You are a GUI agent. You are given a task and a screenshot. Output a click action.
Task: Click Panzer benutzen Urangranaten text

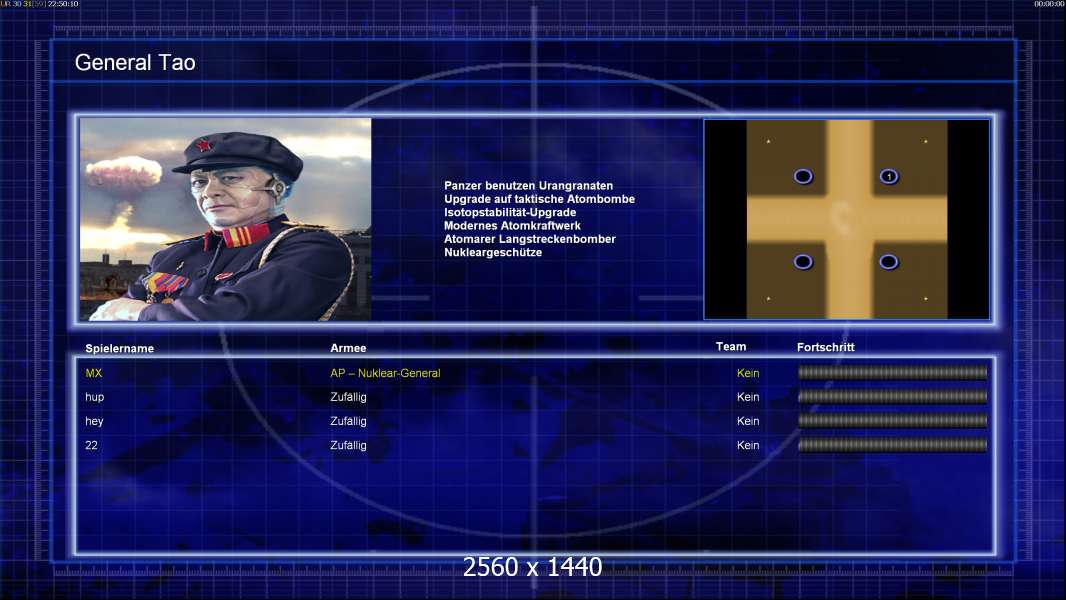(528, 186)
